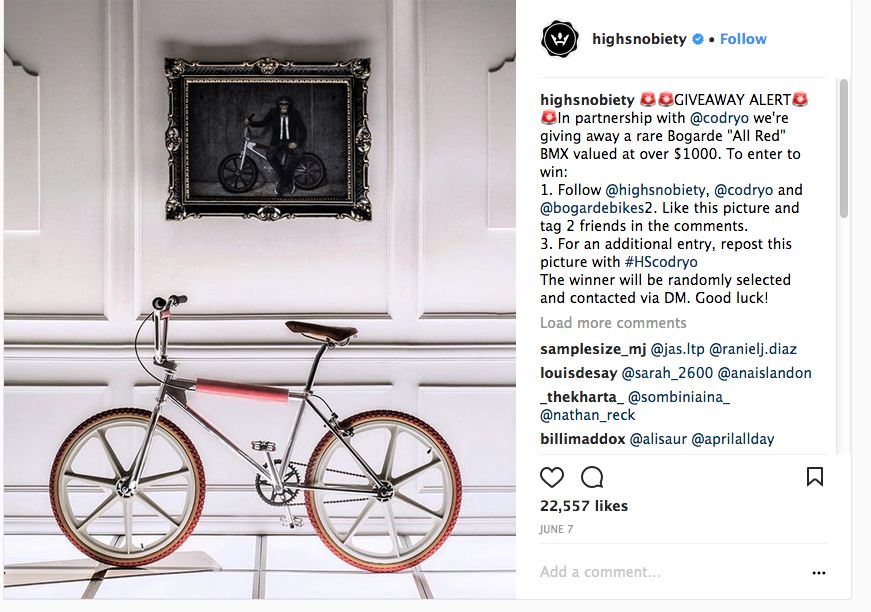The image size is (871, 612).
Task: Open the @codryo mention in caption's first line
Action: (719, 118)
